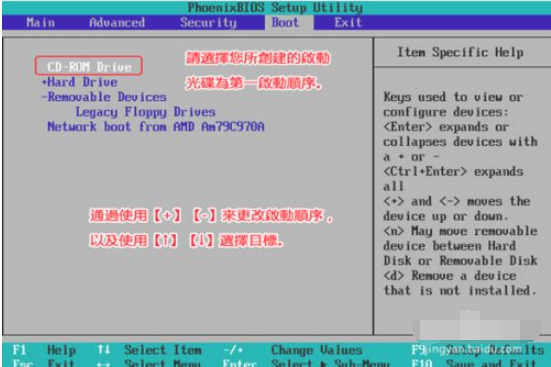Select Network boot from AMD Am79C970A
The height and width of the screenshot is (367, 551).
click(156, 127)
